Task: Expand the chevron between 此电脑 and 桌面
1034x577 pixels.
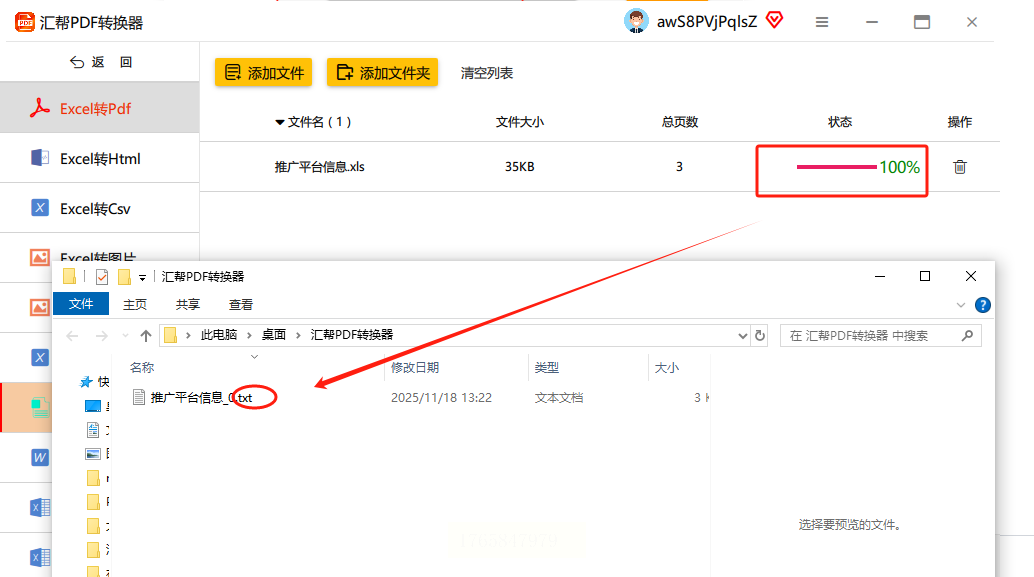Action: (x=249, y=335)
